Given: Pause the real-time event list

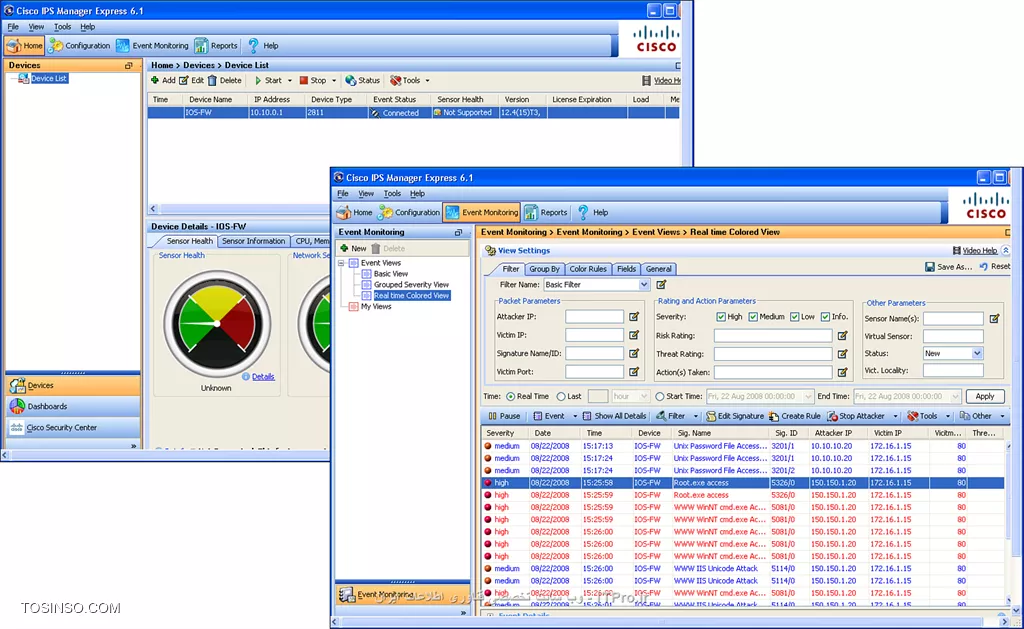Looking at the screenshot, I should [504, 416].
